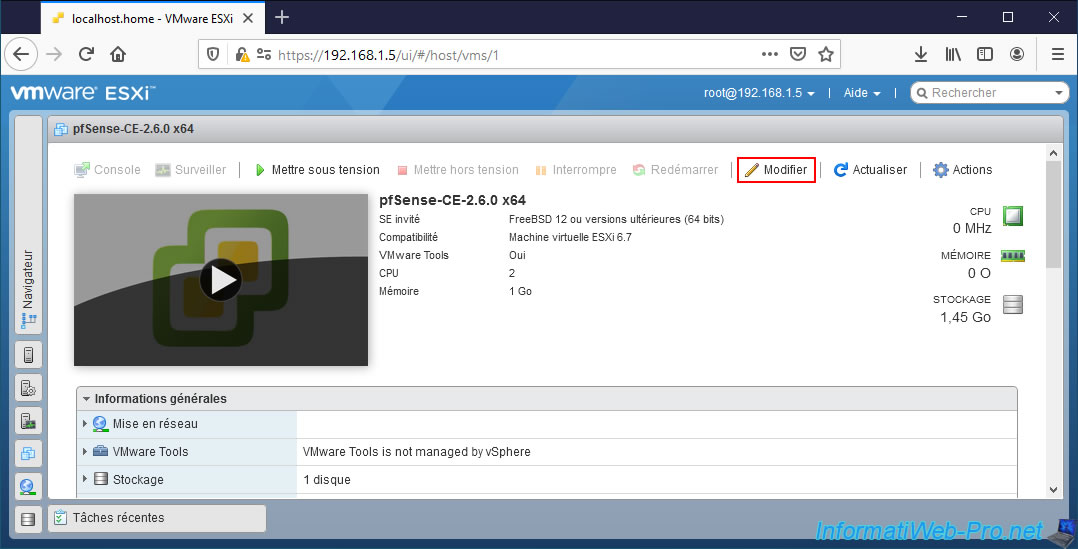Screen dimensions: 1078x549
Task: Click the Virtual Machines icon in navigator strip
Action: coord(28,453)
